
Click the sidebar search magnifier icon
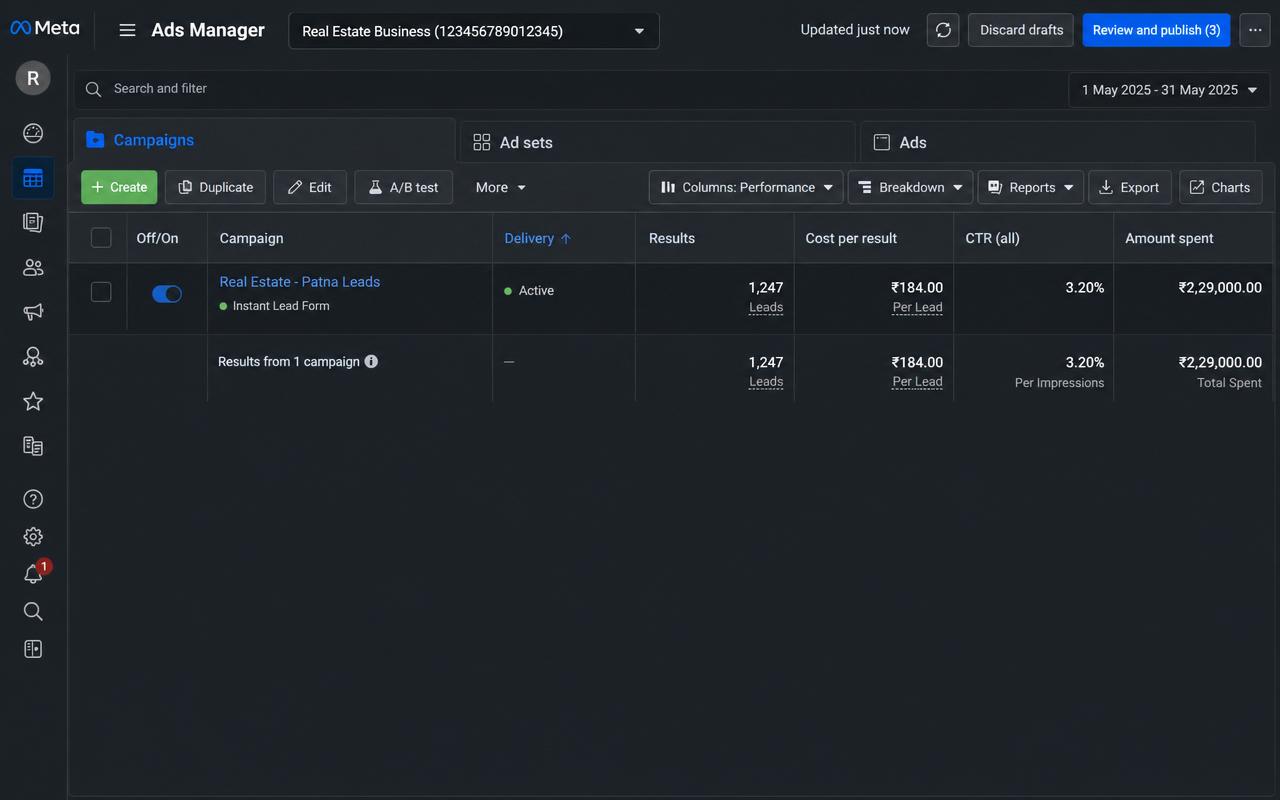33,611
